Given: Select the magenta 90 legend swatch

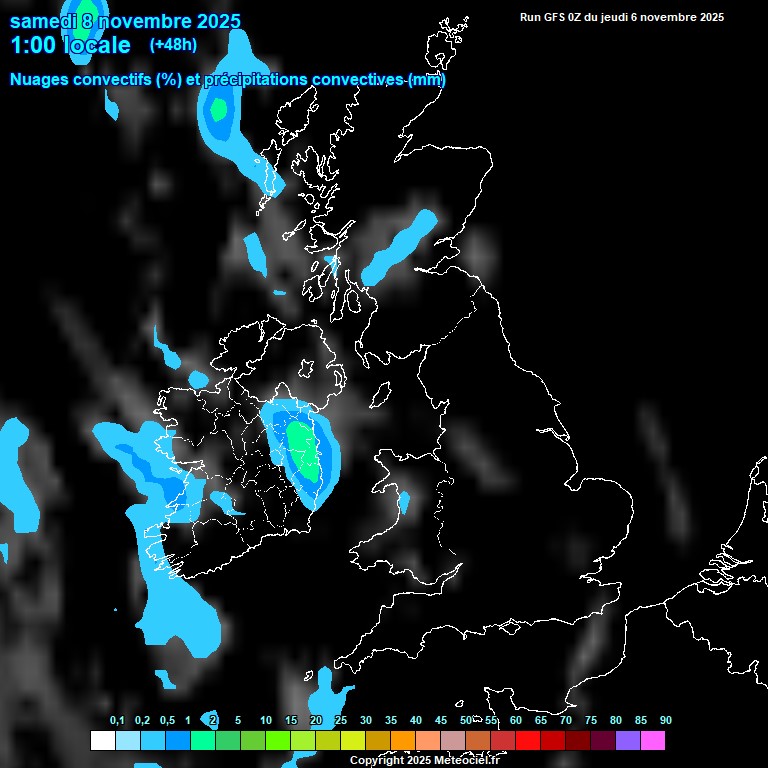Looking at the screenshot, I should click(652, 741).
